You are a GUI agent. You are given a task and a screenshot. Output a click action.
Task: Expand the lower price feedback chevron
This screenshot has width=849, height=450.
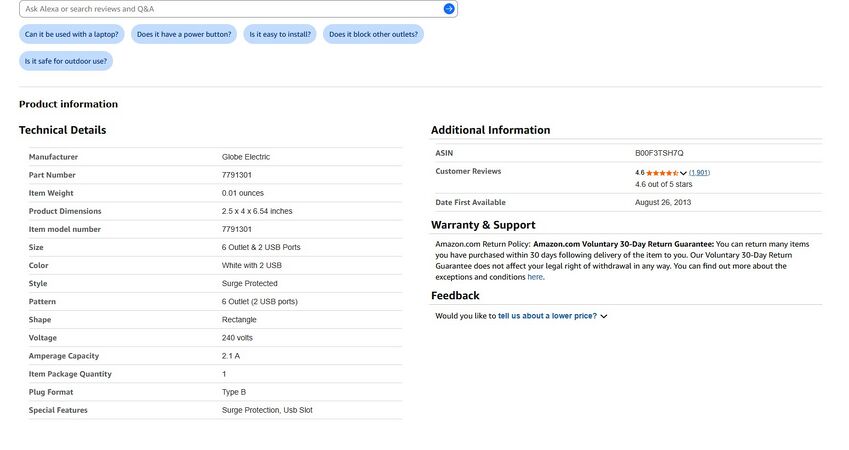point(604,316)
